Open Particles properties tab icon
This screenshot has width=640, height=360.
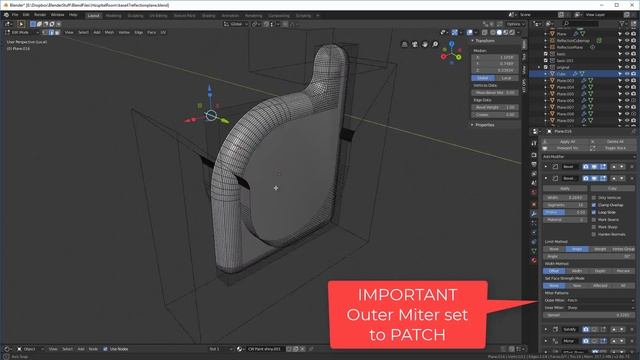534,223
